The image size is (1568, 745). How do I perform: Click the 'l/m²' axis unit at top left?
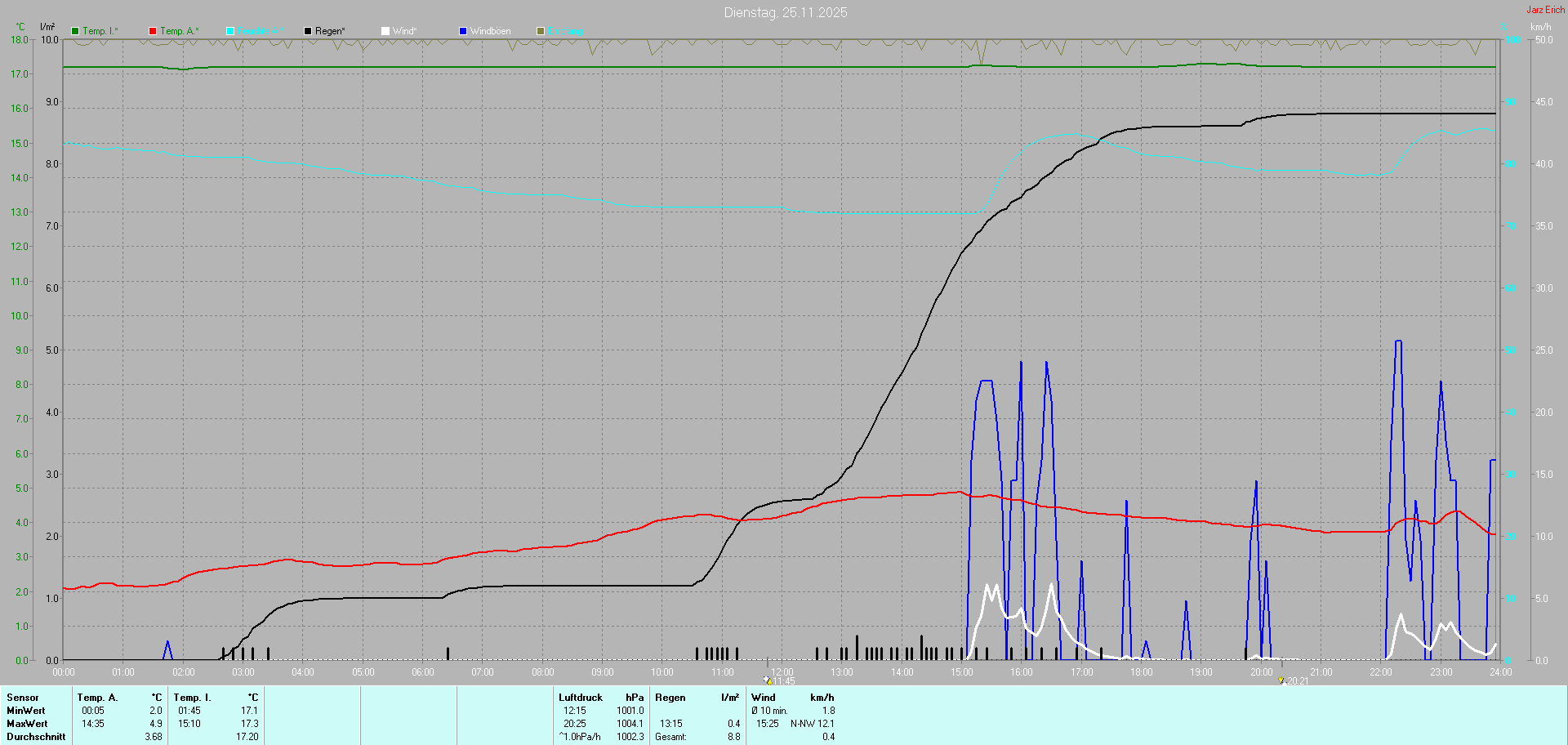coord(47,27)
